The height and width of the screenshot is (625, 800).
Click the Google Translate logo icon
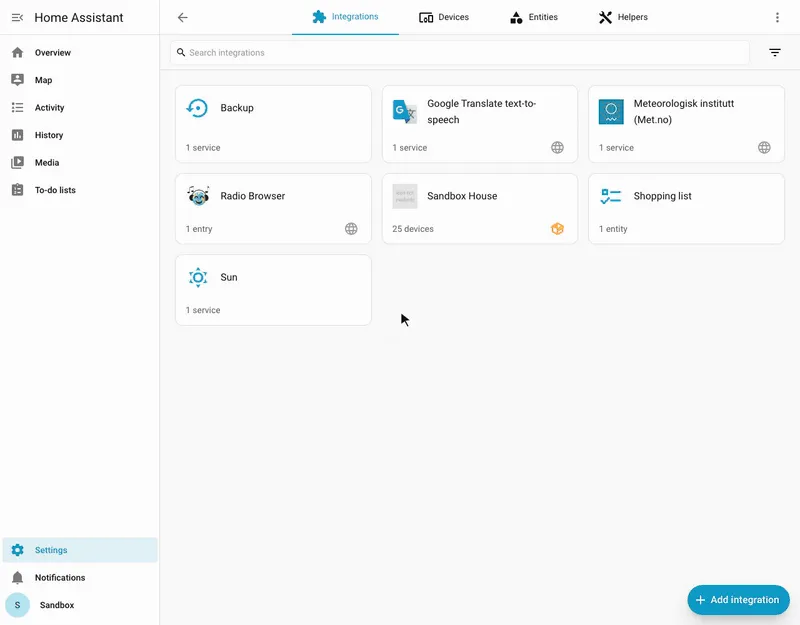pos(405,111)
